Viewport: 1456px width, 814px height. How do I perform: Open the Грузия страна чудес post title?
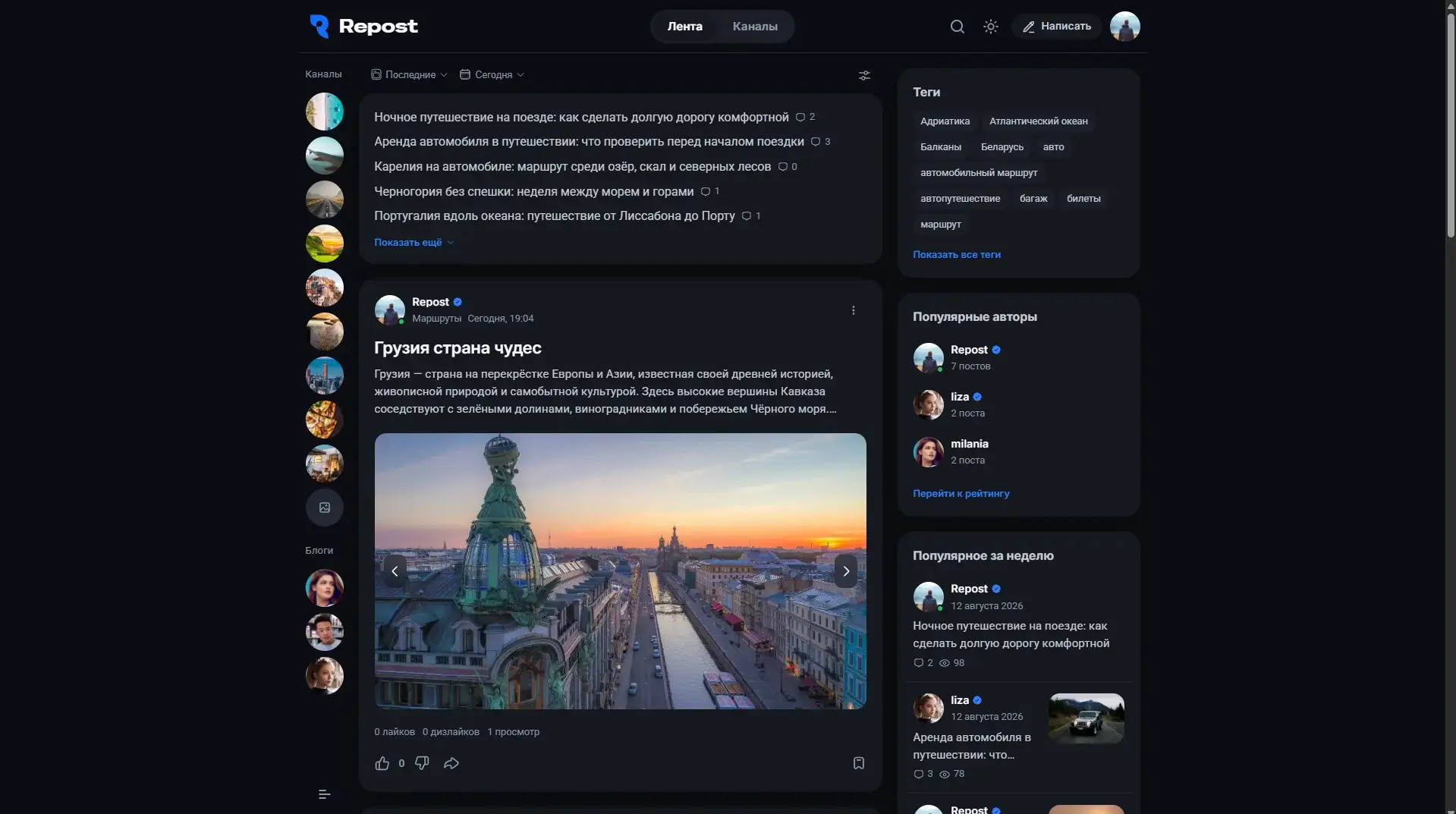pos(458,348)
